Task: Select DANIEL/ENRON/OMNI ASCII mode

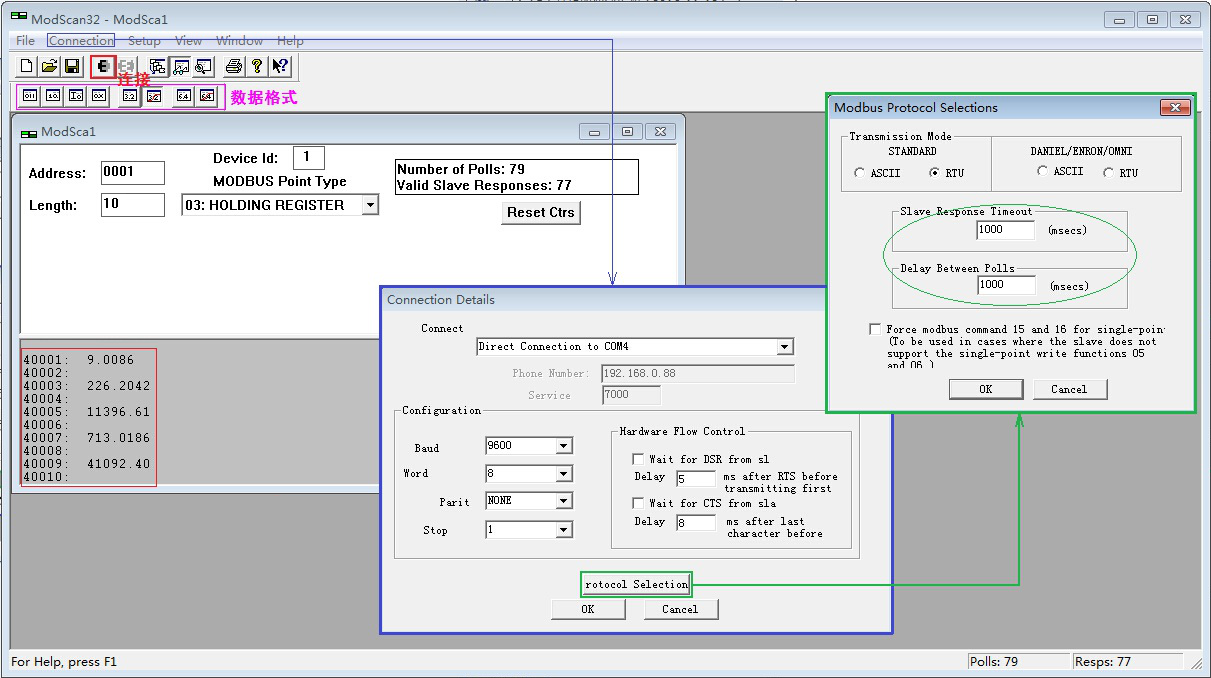Action: click(x=1043, y=172)
